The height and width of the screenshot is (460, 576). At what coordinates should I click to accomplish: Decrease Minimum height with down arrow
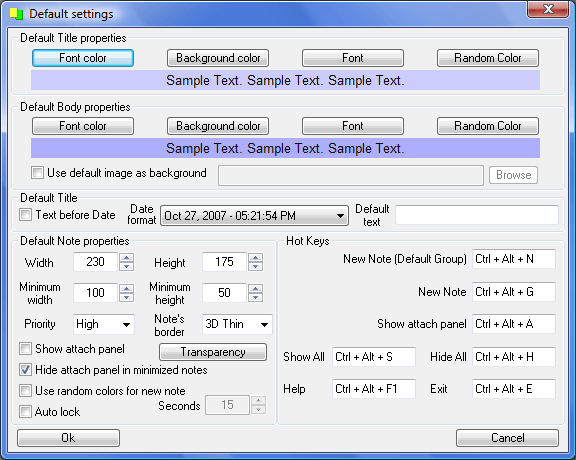255,297
